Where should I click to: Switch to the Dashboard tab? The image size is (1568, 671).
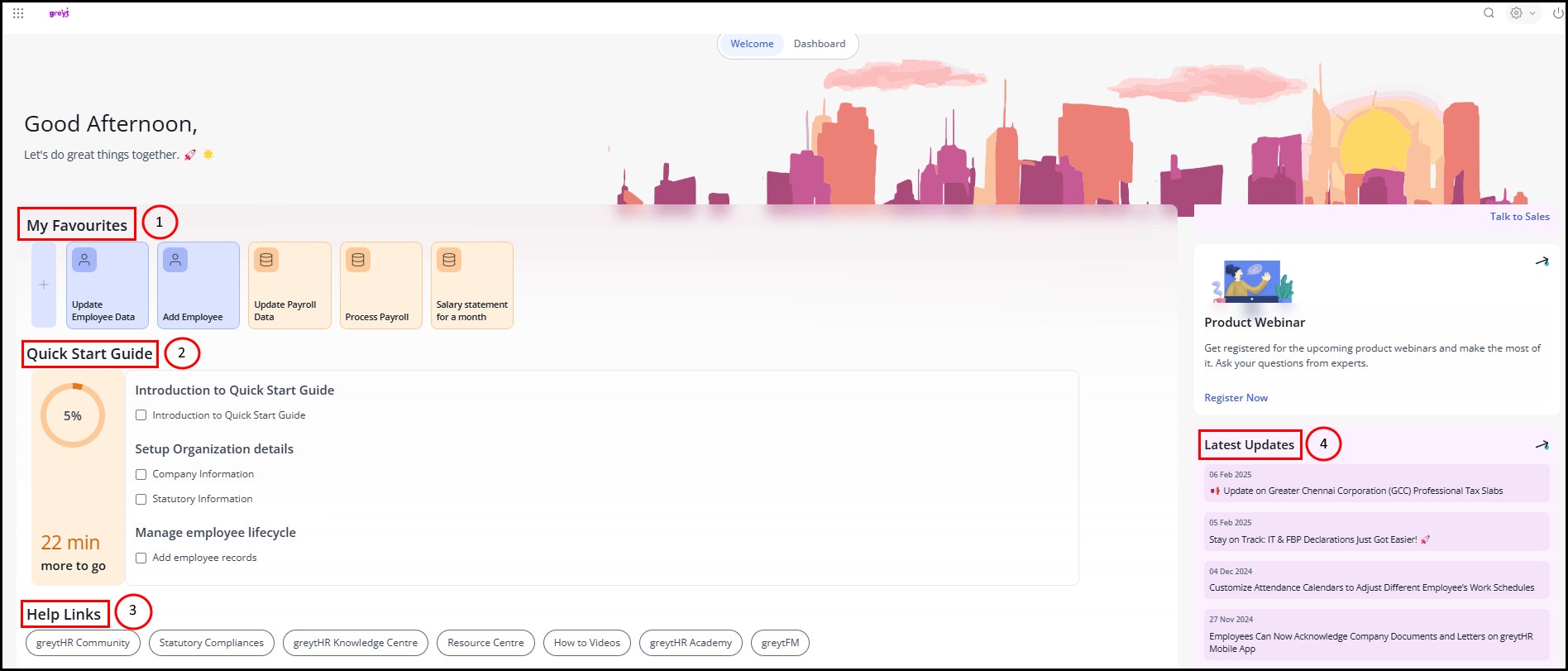pos(820,44)
